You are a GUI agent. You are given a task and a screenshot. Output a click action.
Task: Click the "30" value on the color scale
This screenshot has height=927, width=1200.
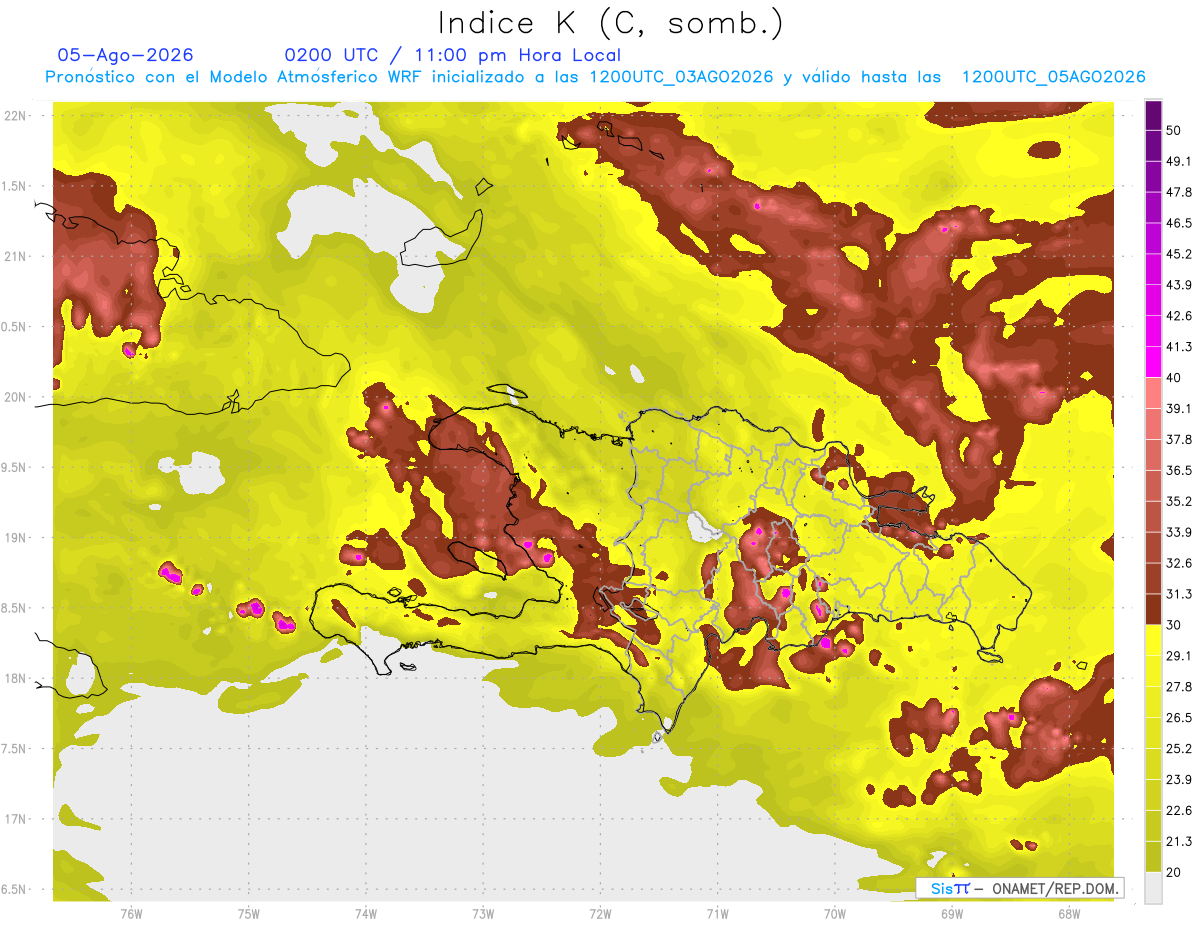[x=1173, y=625]
